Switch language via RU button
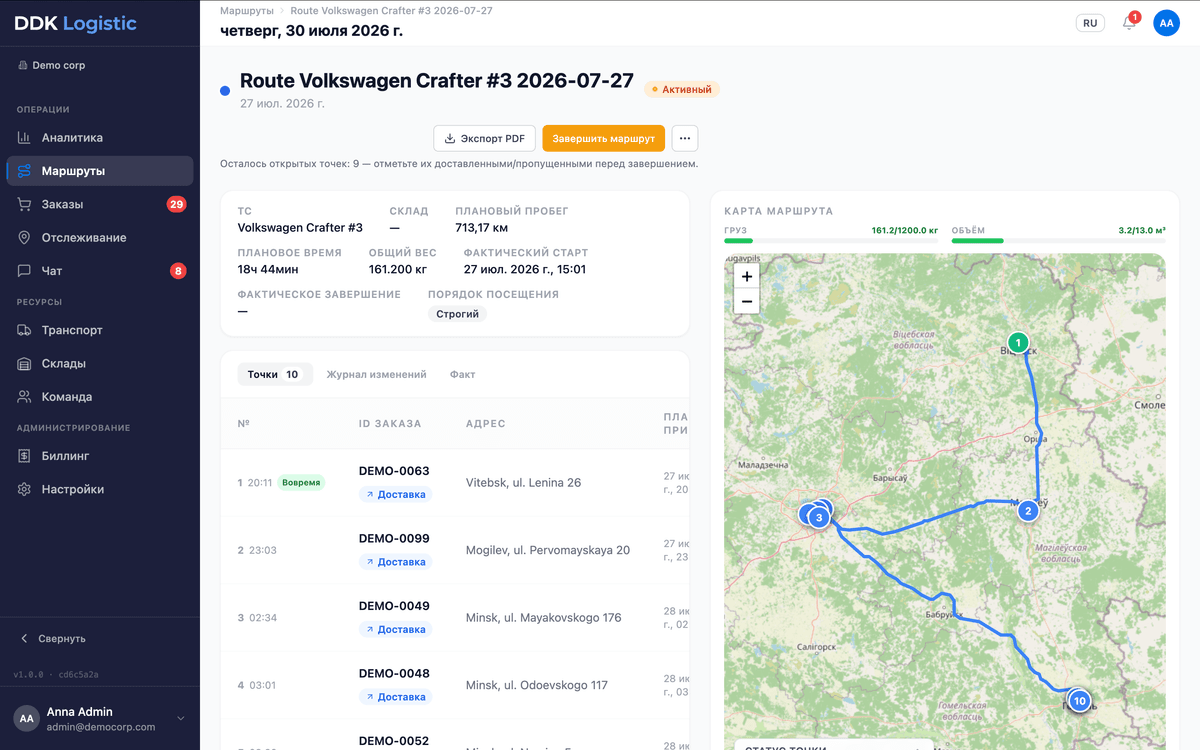Image resolution: width=1200 pixels, height=750 pixels. click(1090, 23)
